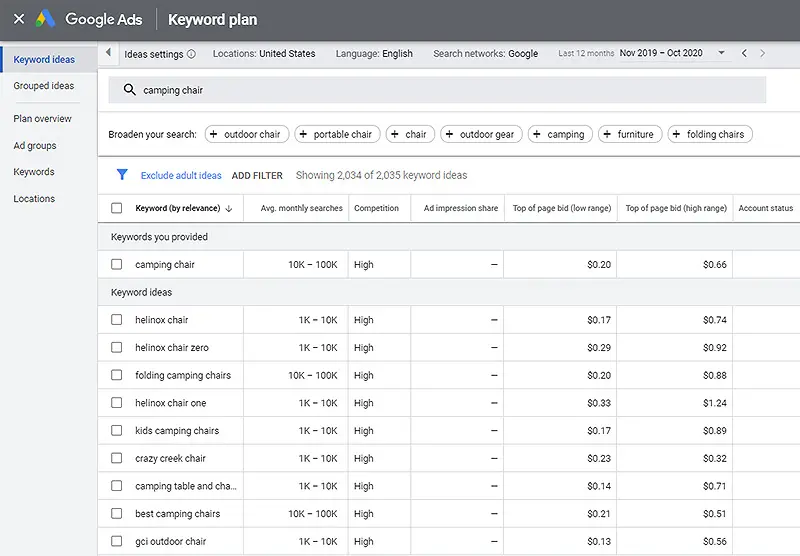The height and width of the screenshot is (556, 800).
Task: Change the Language: English setting
Action: click(374, 54)
